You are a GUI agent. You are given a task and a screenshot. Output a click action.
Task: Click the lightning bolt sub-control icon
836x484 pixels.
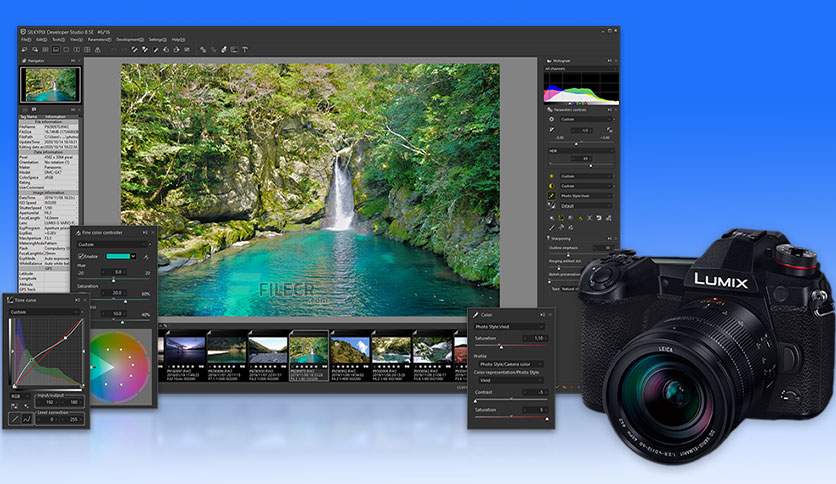pos(581,218)
